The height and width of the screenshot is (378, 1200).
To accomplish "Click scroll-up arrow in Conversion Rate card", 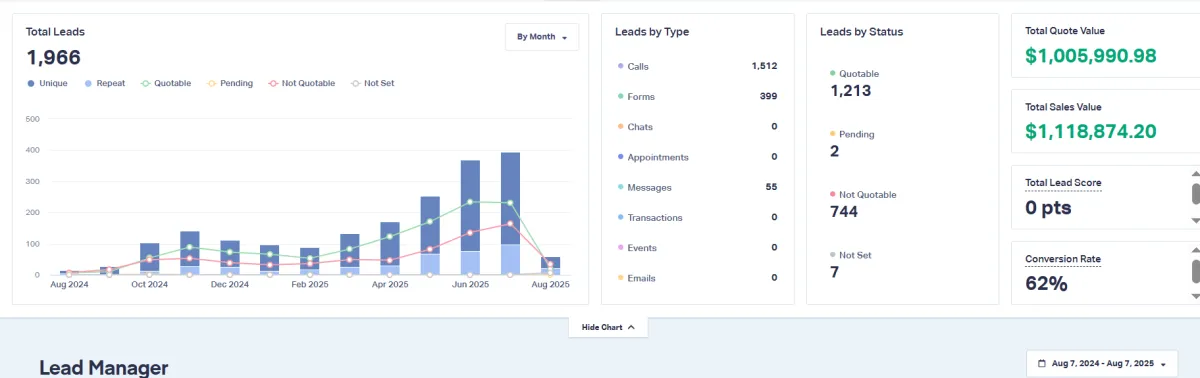I will tap(1194, 250).
